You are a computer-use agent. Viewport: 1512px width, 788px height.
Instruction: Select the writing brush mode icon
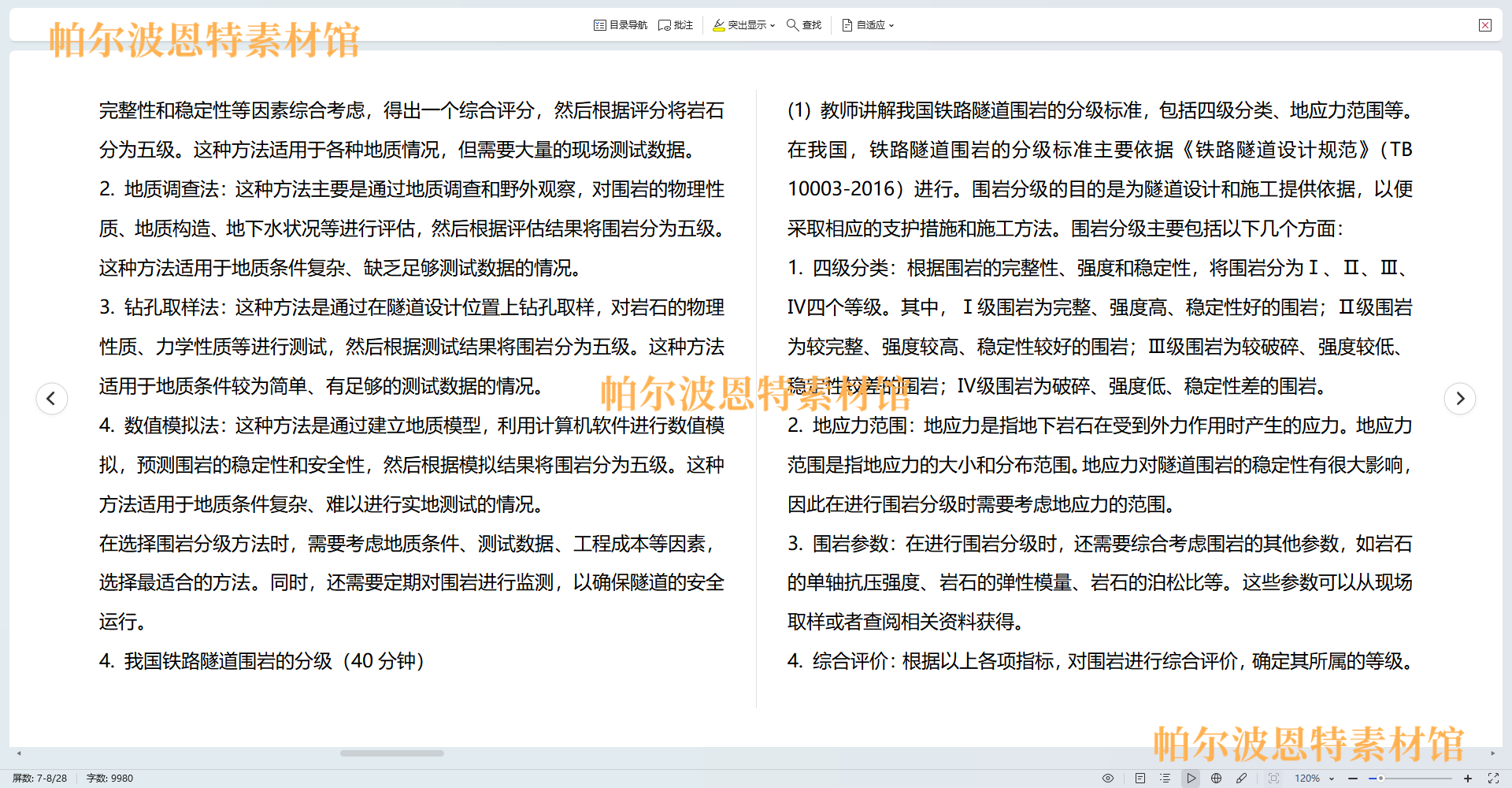point(1242,779)
